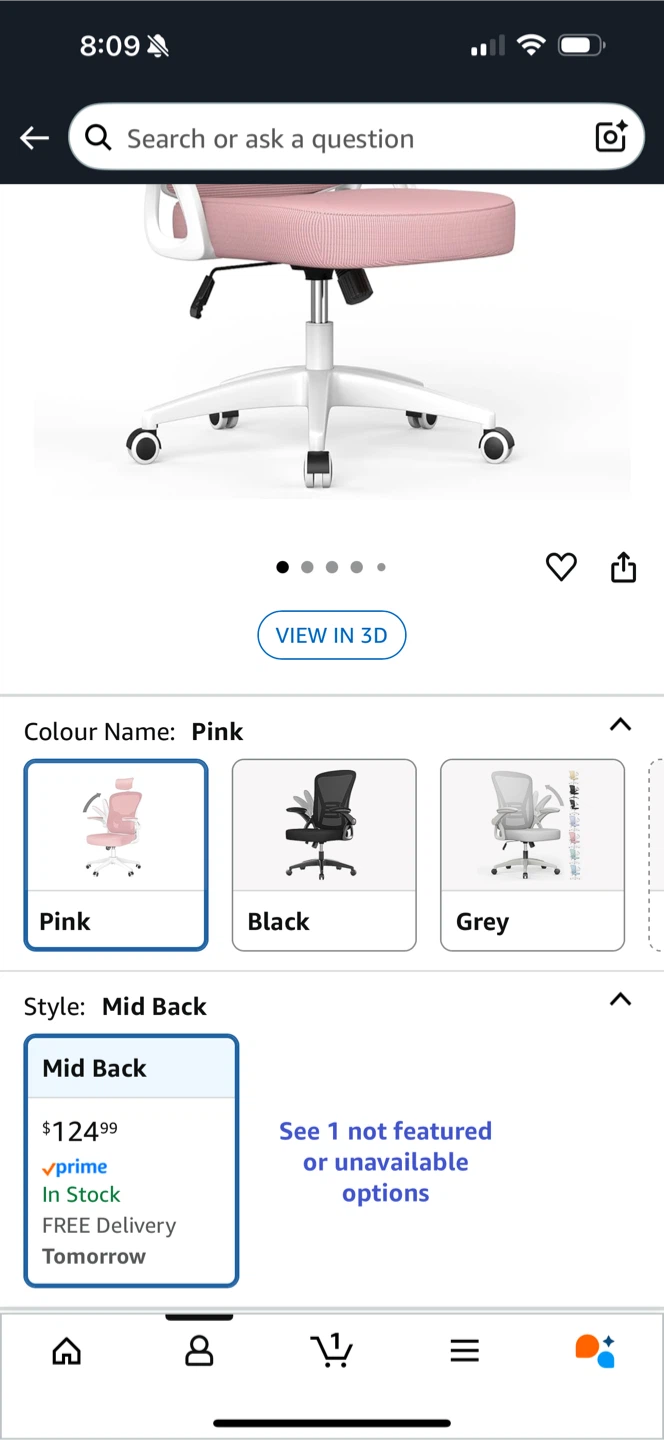Go to Home tab icon
The width and height of the screenshot is (664, 1440).
(67, 1351)
